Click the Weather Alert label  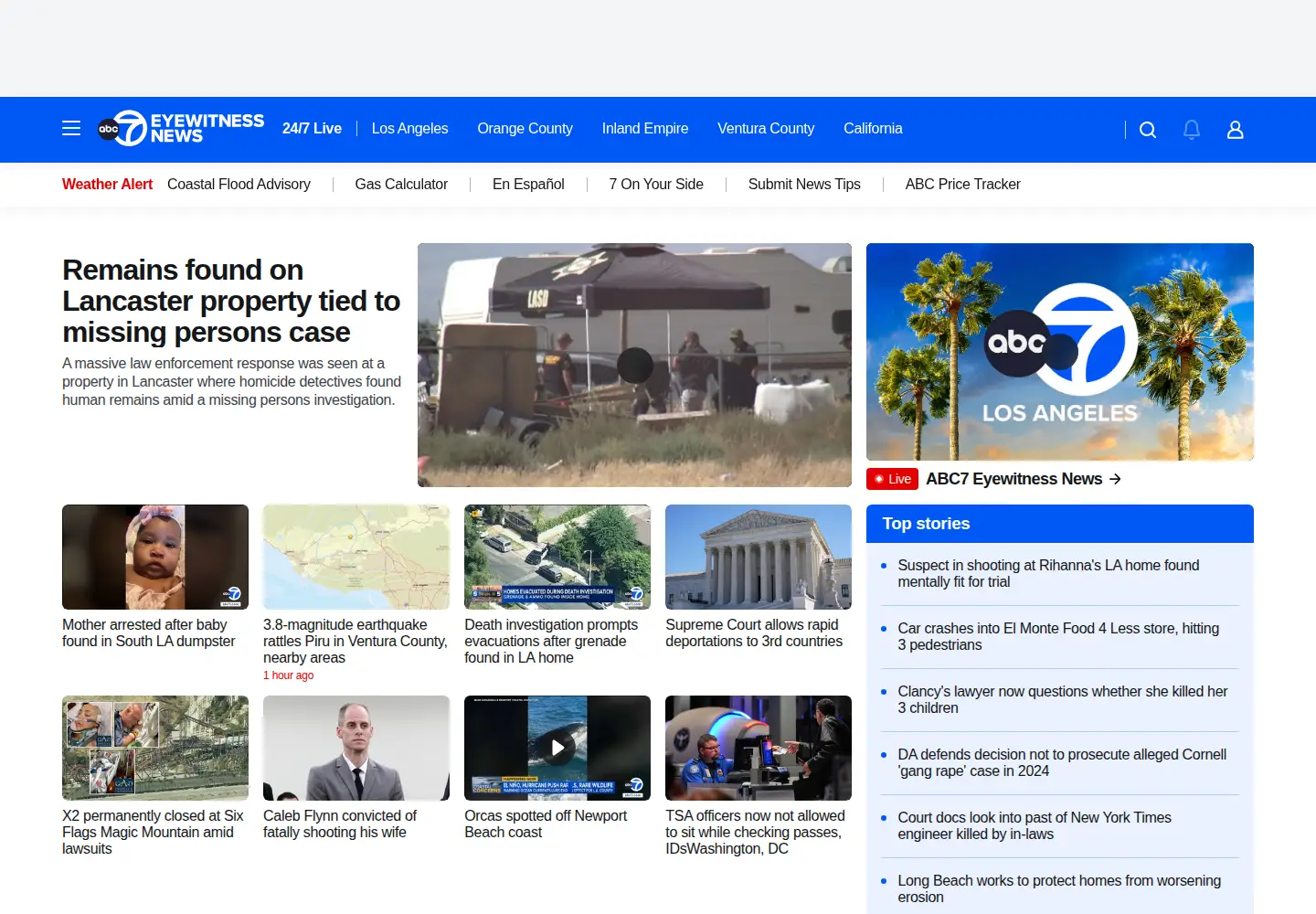tap(107, 185)
